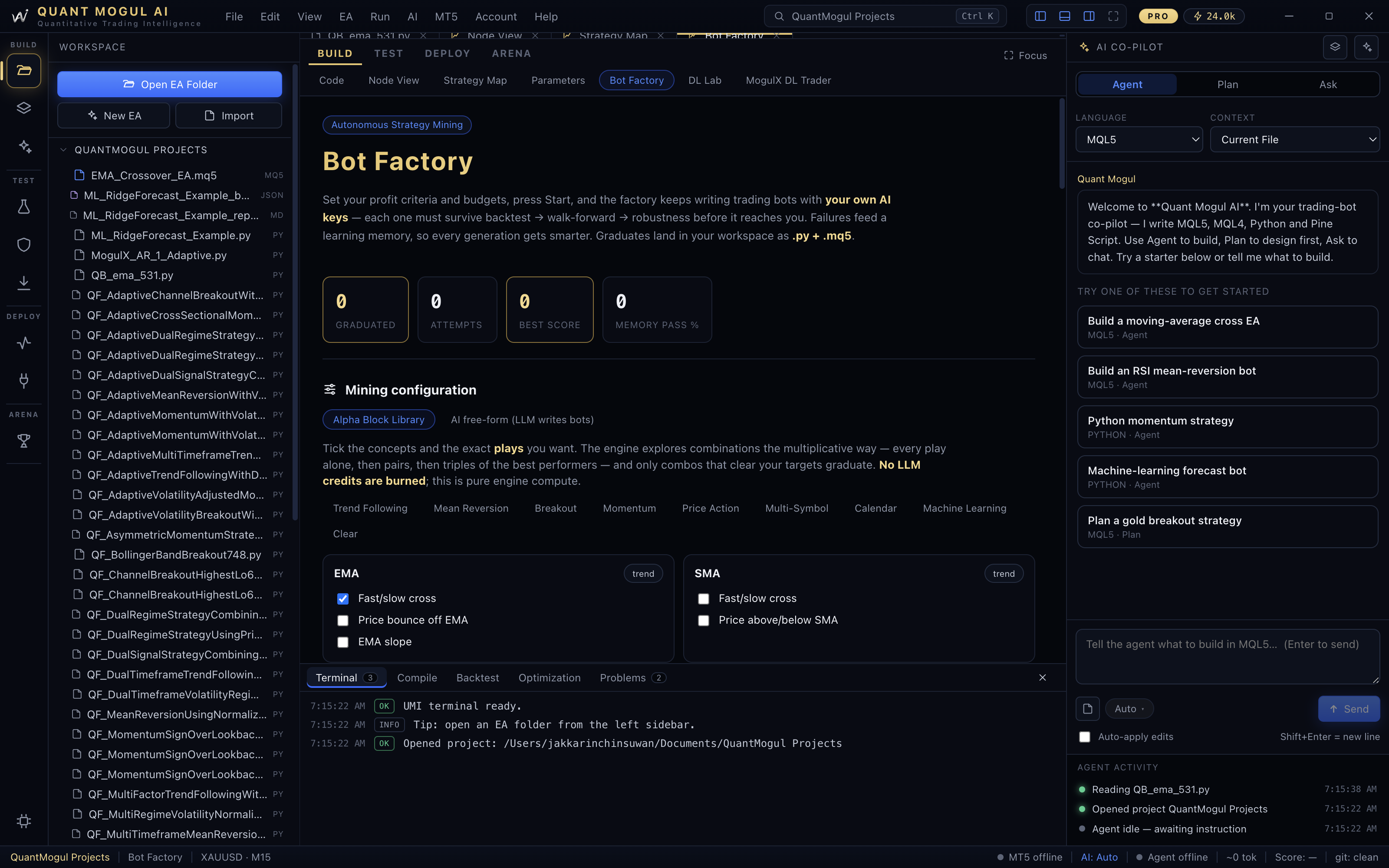Click the agent prompt text field
1389x868 pixels.
click(1227, 657)
